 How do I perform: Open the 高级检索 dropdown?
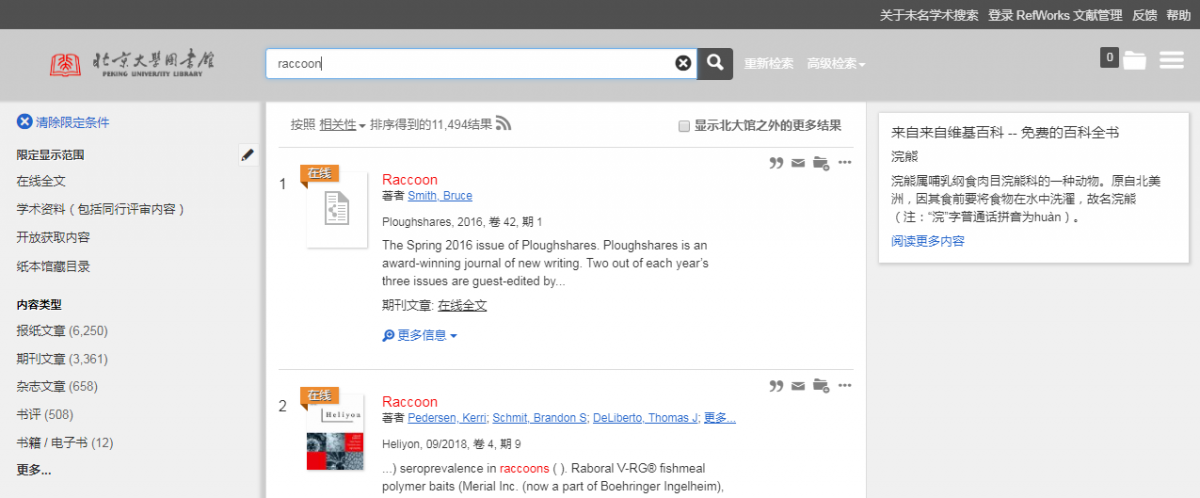[x=836, y=63]
